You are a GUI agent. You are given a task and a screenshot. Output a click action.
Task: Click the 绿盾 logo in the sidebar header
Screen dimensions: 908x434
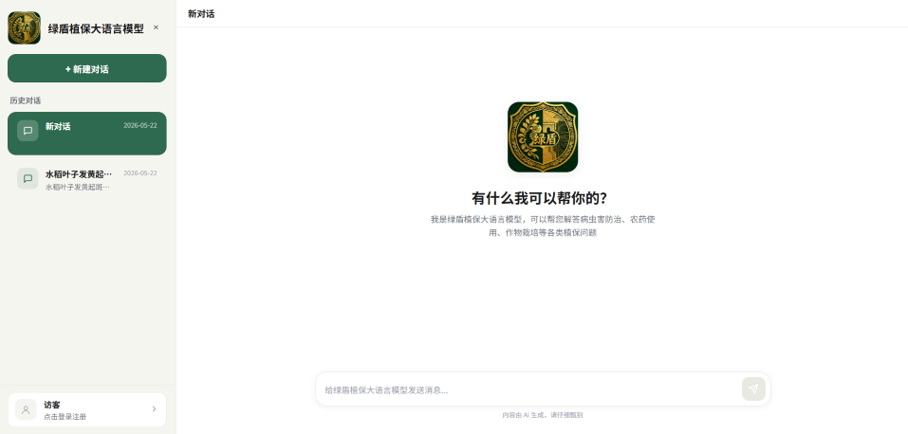tap(24, 28)
